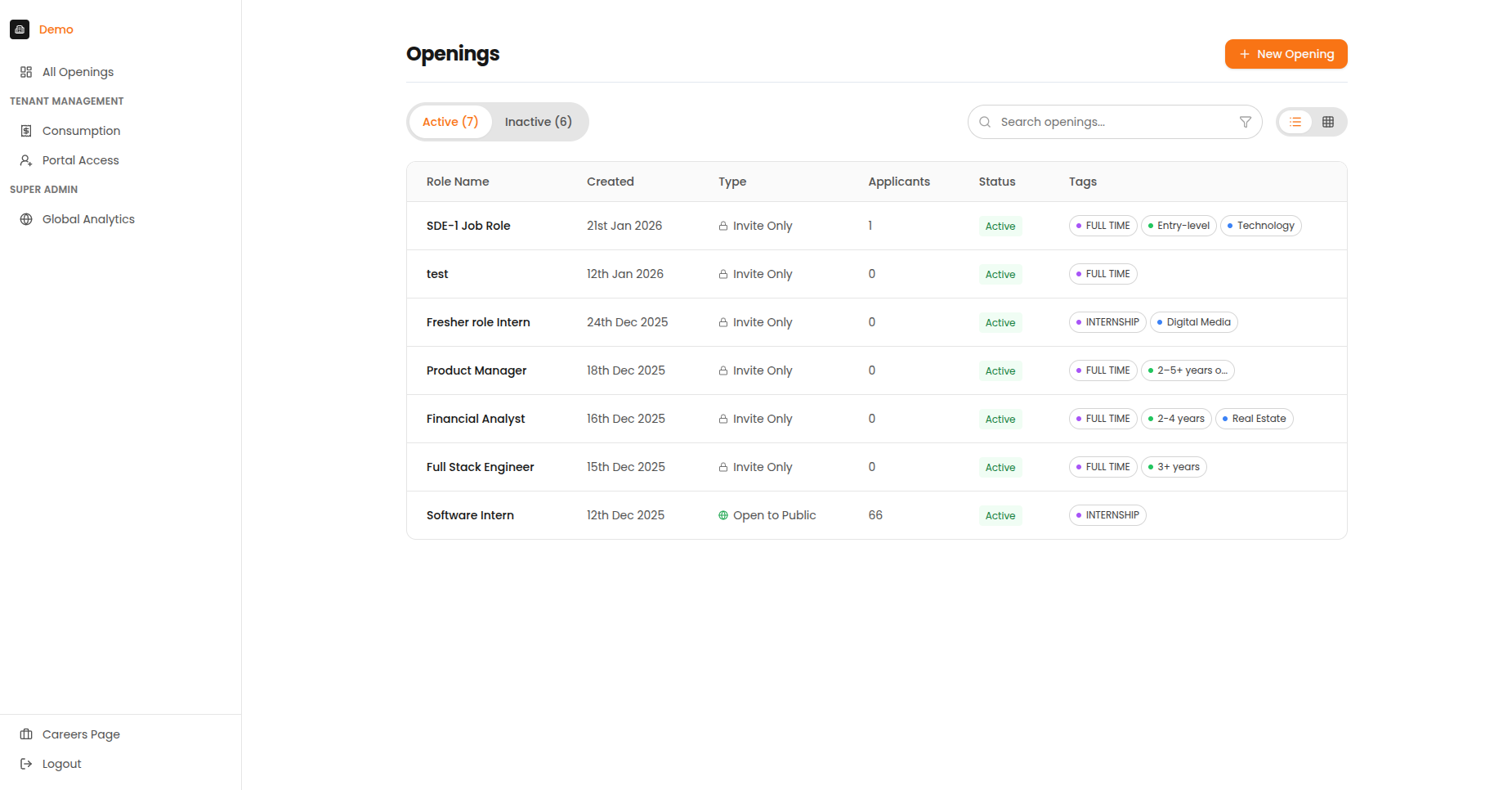The width and height of the screenshot is (1512, 790).
Task: Click the Careers Page briefcase icon
Action: tap(25, 734)
